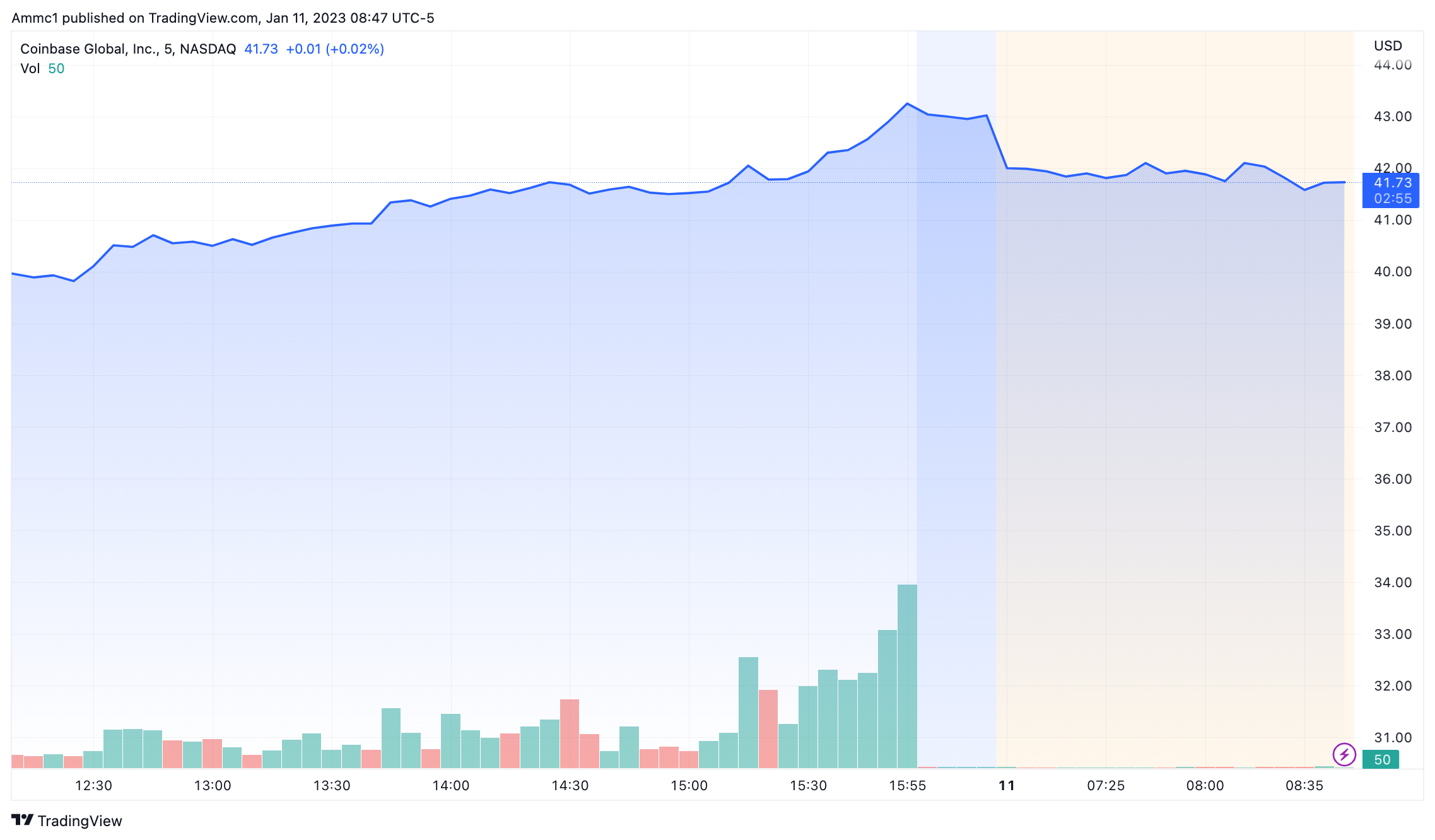Click the TradingView wordmark text at bottom
The width and height of the screenshot is (1435, 840).
(x=79, y=820)
